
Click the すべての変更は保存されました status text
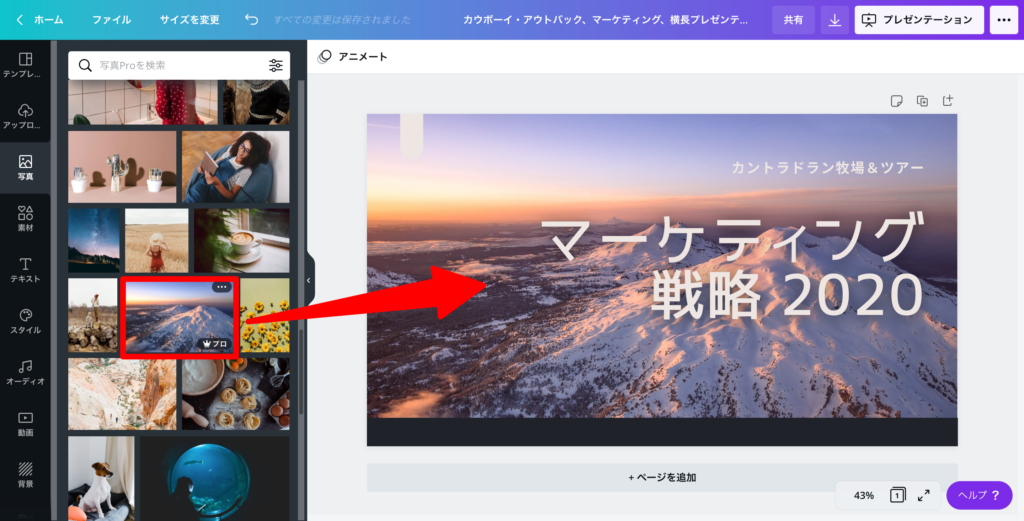[x=342, y=20]
